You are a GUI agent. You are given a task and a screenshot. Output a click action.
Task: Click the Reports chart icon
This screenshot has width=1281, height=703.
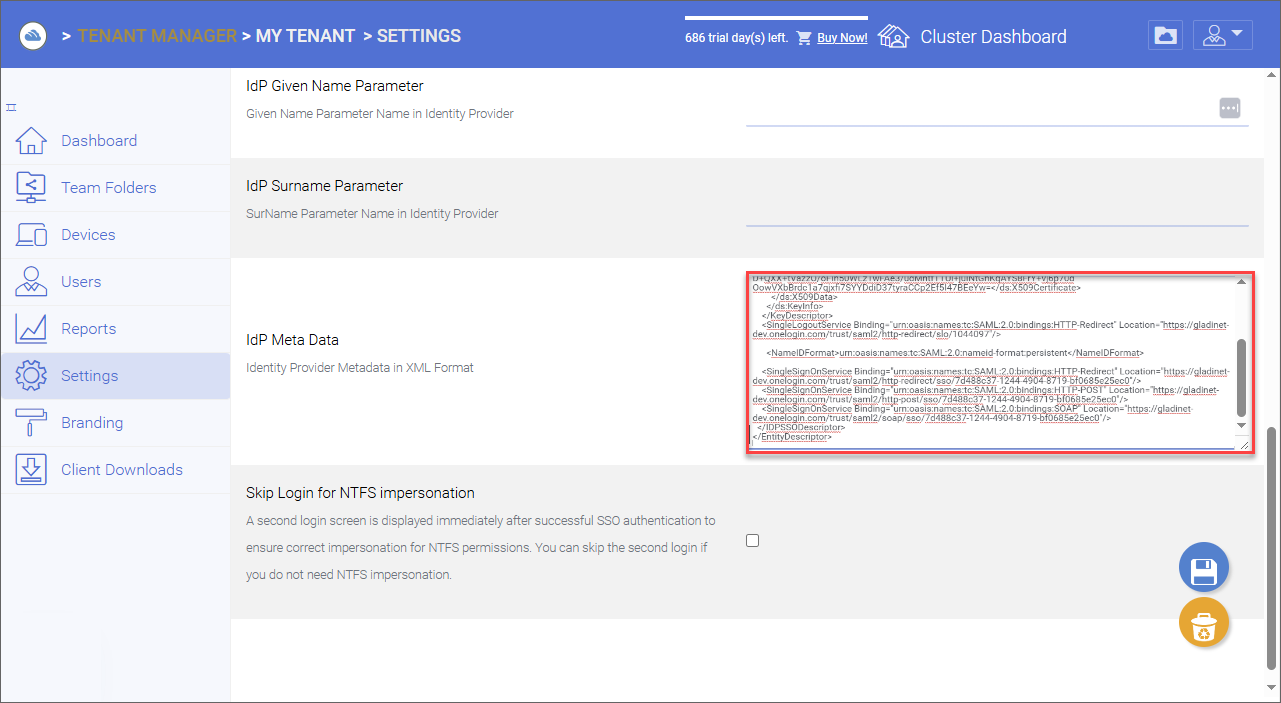(x=32, y=329)
